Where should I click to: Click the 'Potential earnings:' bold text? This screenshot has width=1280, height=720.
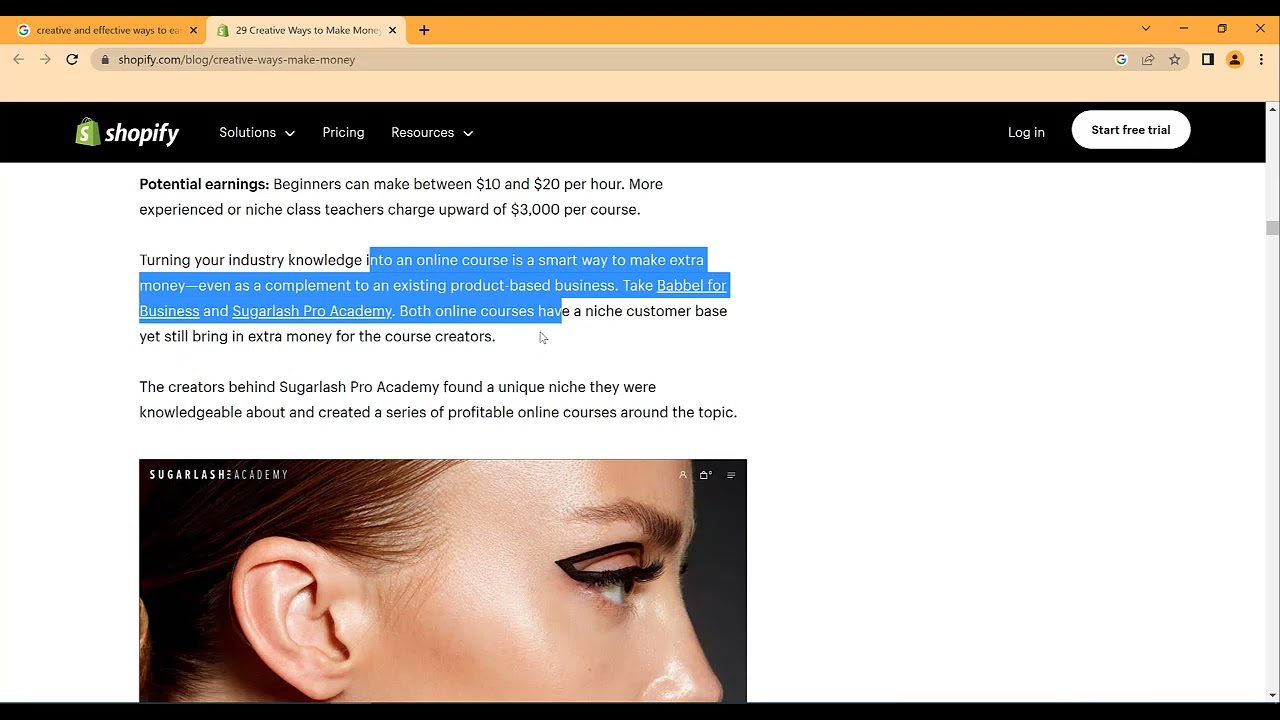pyautogui.click(x=204, y=184)
